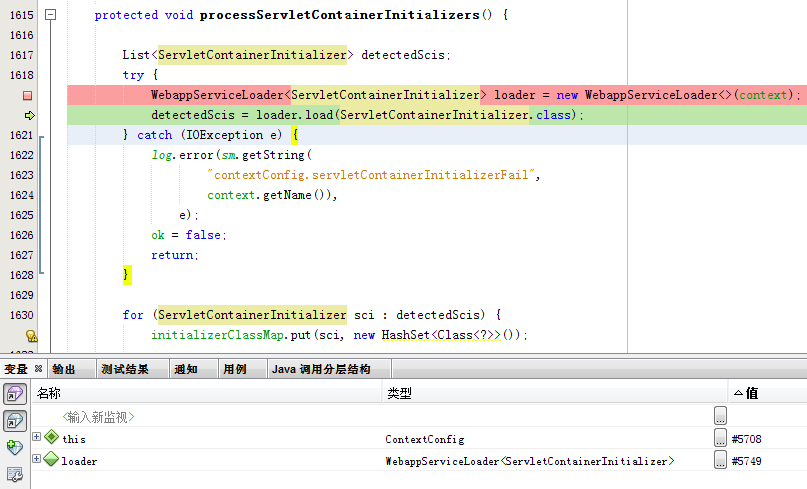Screen dimensions: 807x489
Task: Switch to the 变量 tab
Action: [x=15, y=369]
